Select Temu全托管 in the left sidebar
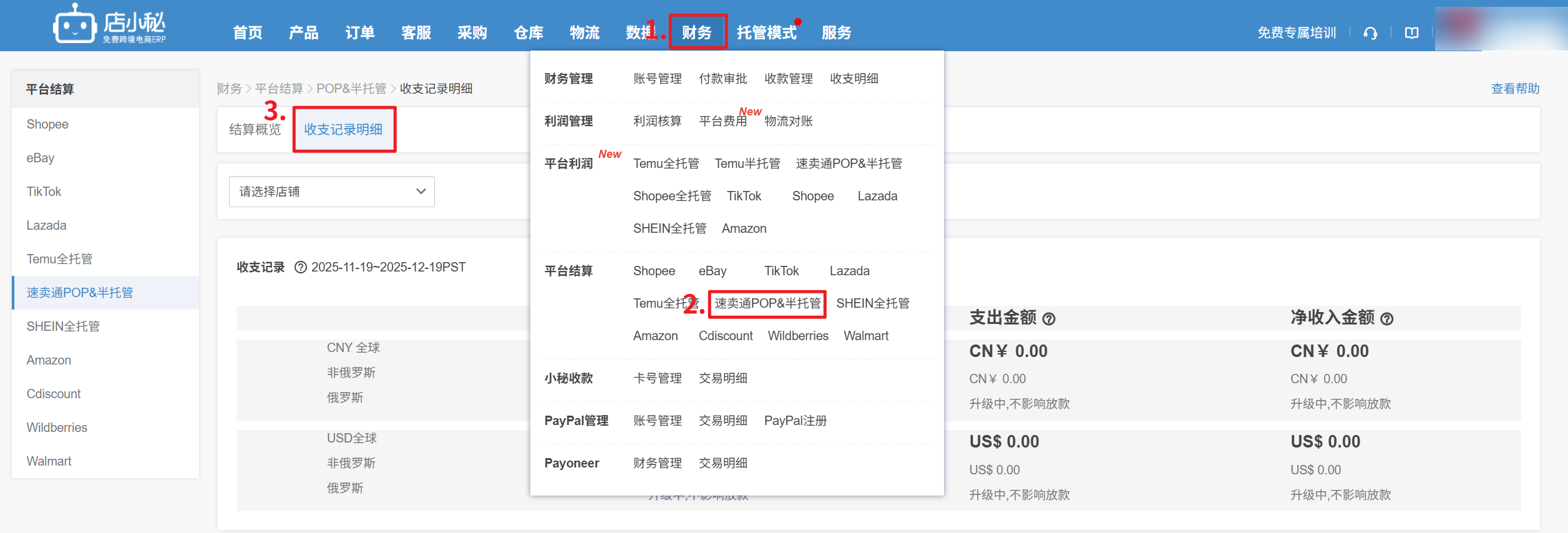This screenshot has height=533, width=1568. coord(59,259)
